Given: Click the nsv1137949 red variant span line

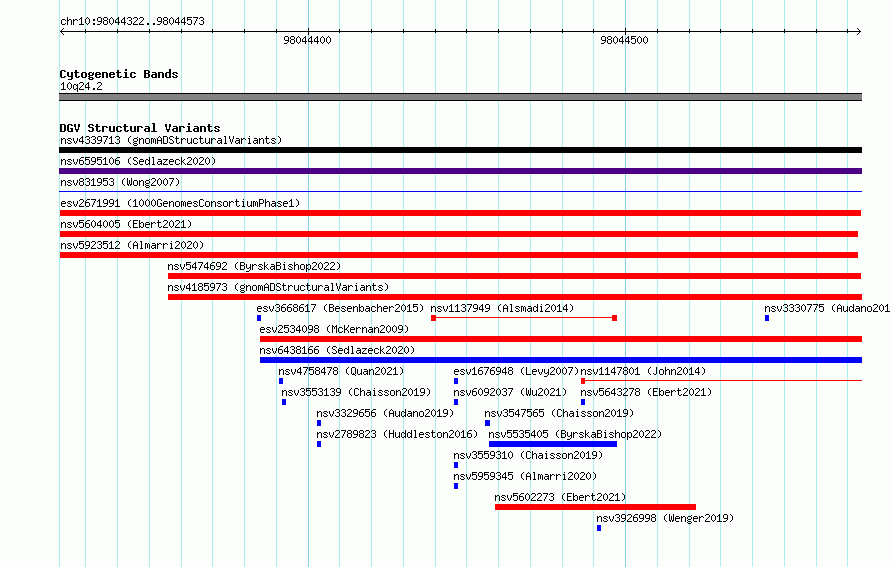Looking at the screenshot, I should tap(524, 318).
